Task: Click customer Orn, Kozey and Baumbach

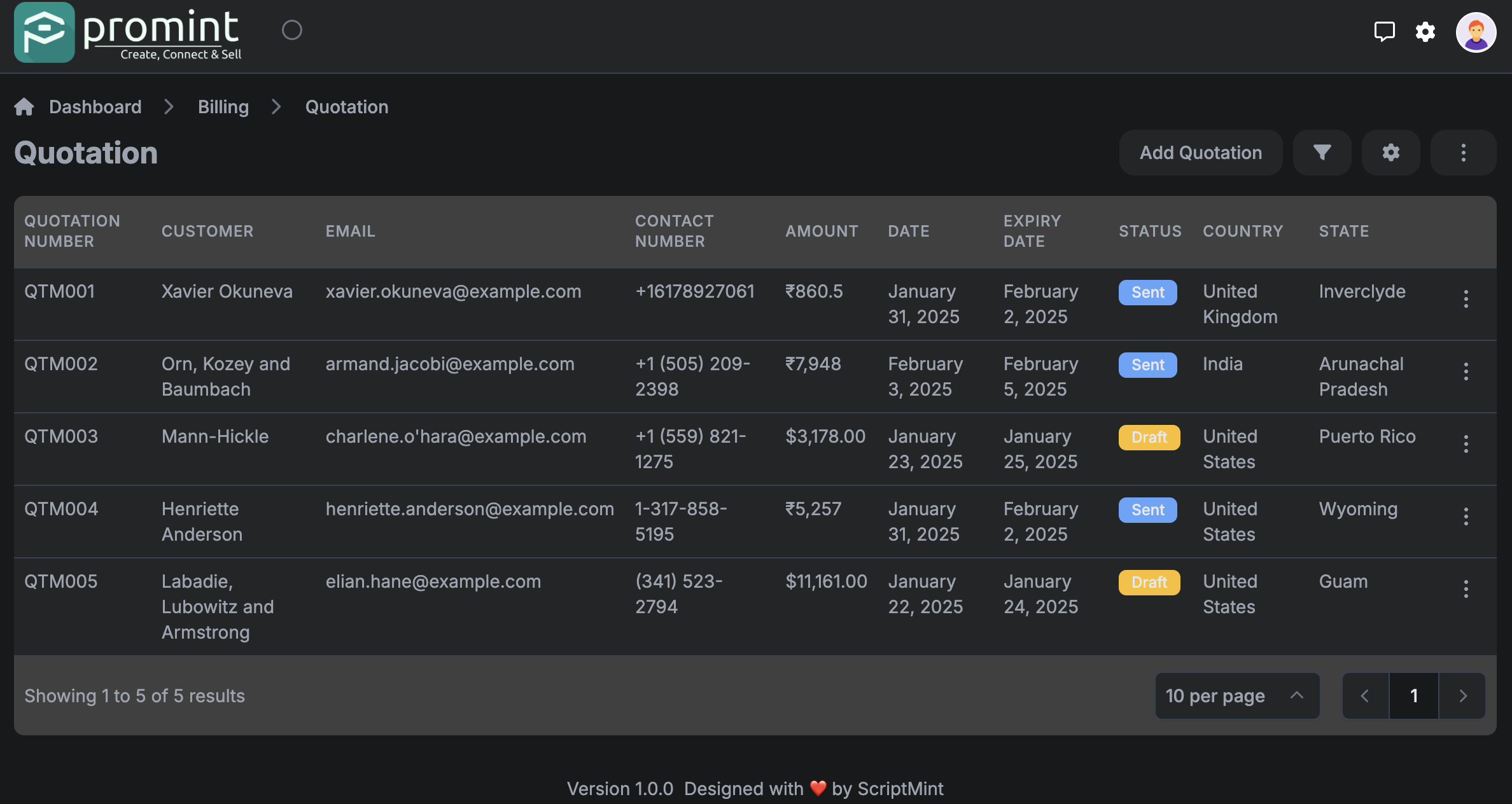Action: 225,377
